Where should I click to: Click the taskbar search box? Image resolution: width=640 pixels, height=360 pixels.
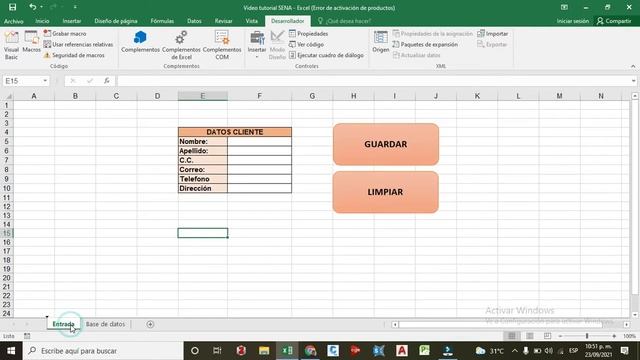103,351
